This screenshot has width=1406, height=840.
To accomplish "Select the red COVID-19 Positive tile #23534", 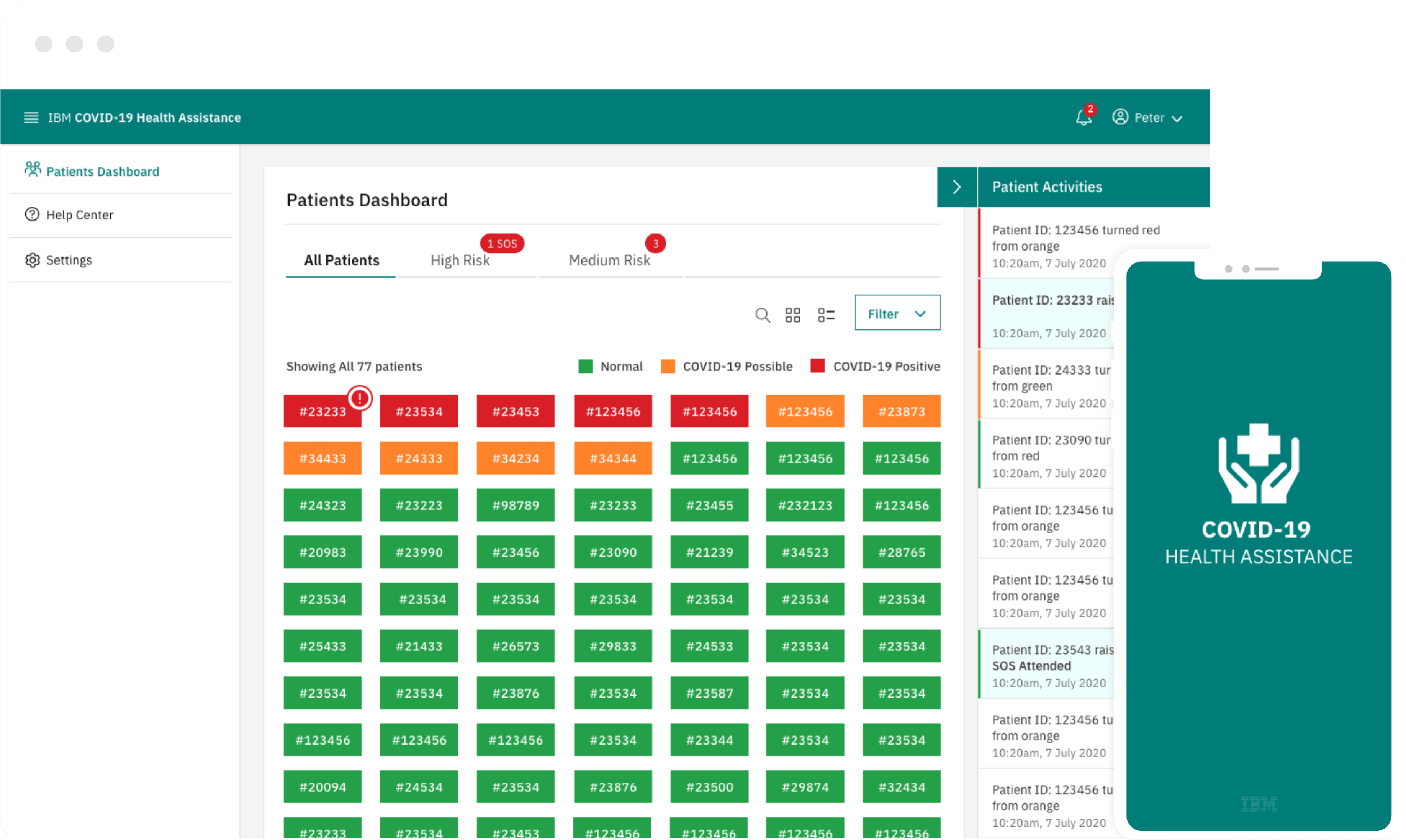I will (419, 411).
